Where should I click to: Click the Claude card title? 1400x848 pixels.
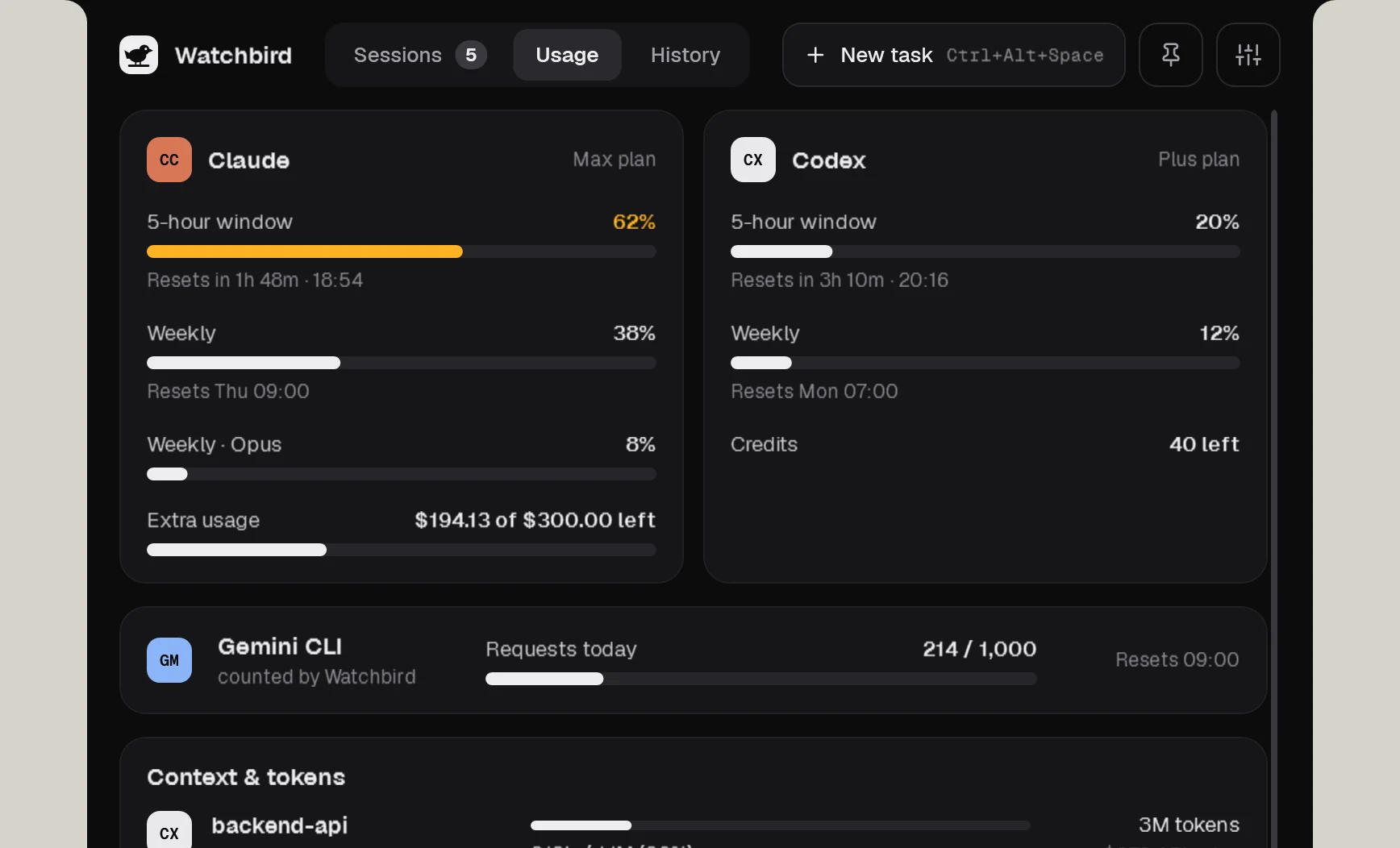[248, 160]
